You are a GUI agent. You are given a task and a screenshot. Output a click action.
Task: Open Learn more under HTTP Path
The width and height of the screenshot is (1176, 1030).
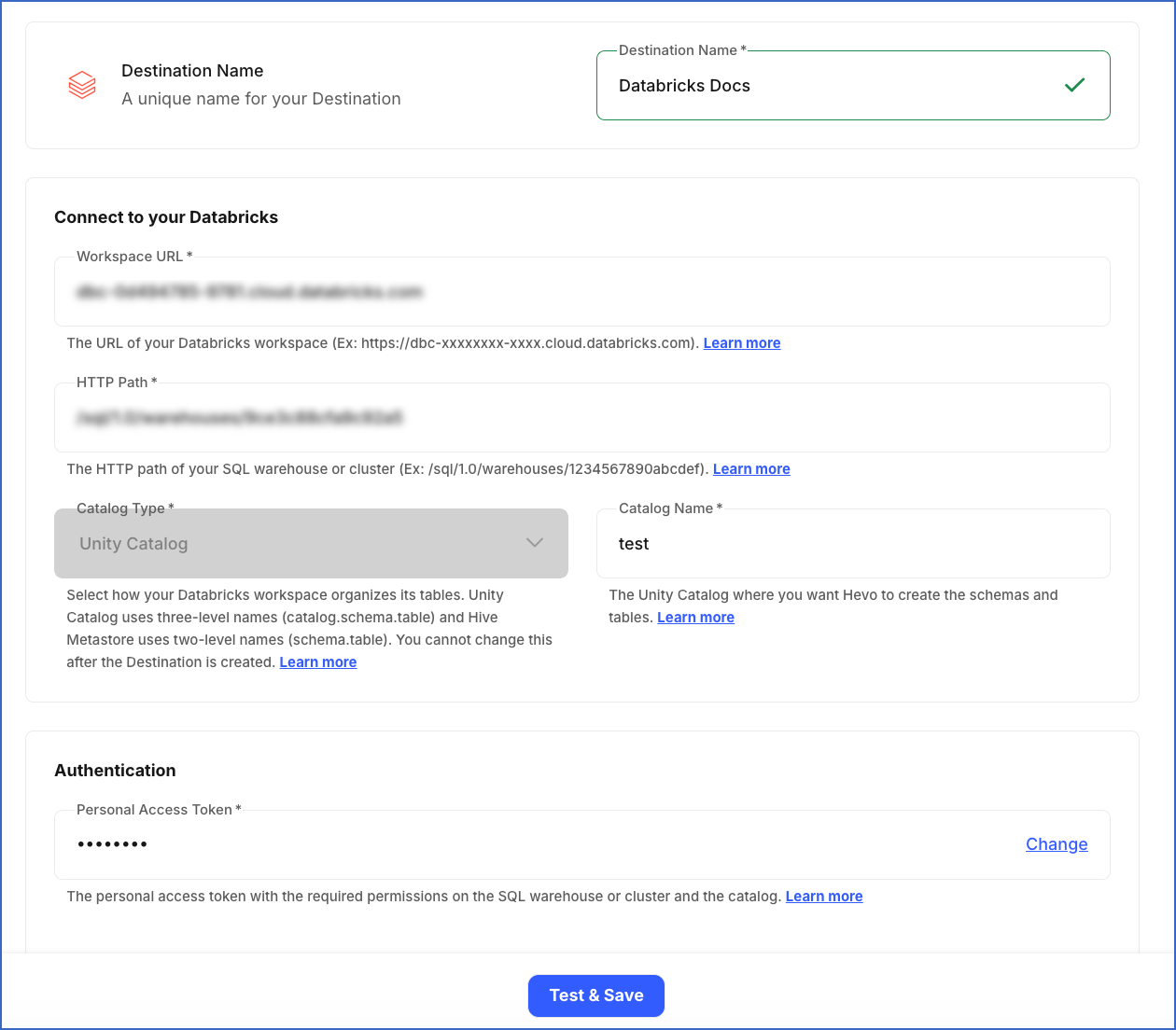click(751, 469)
